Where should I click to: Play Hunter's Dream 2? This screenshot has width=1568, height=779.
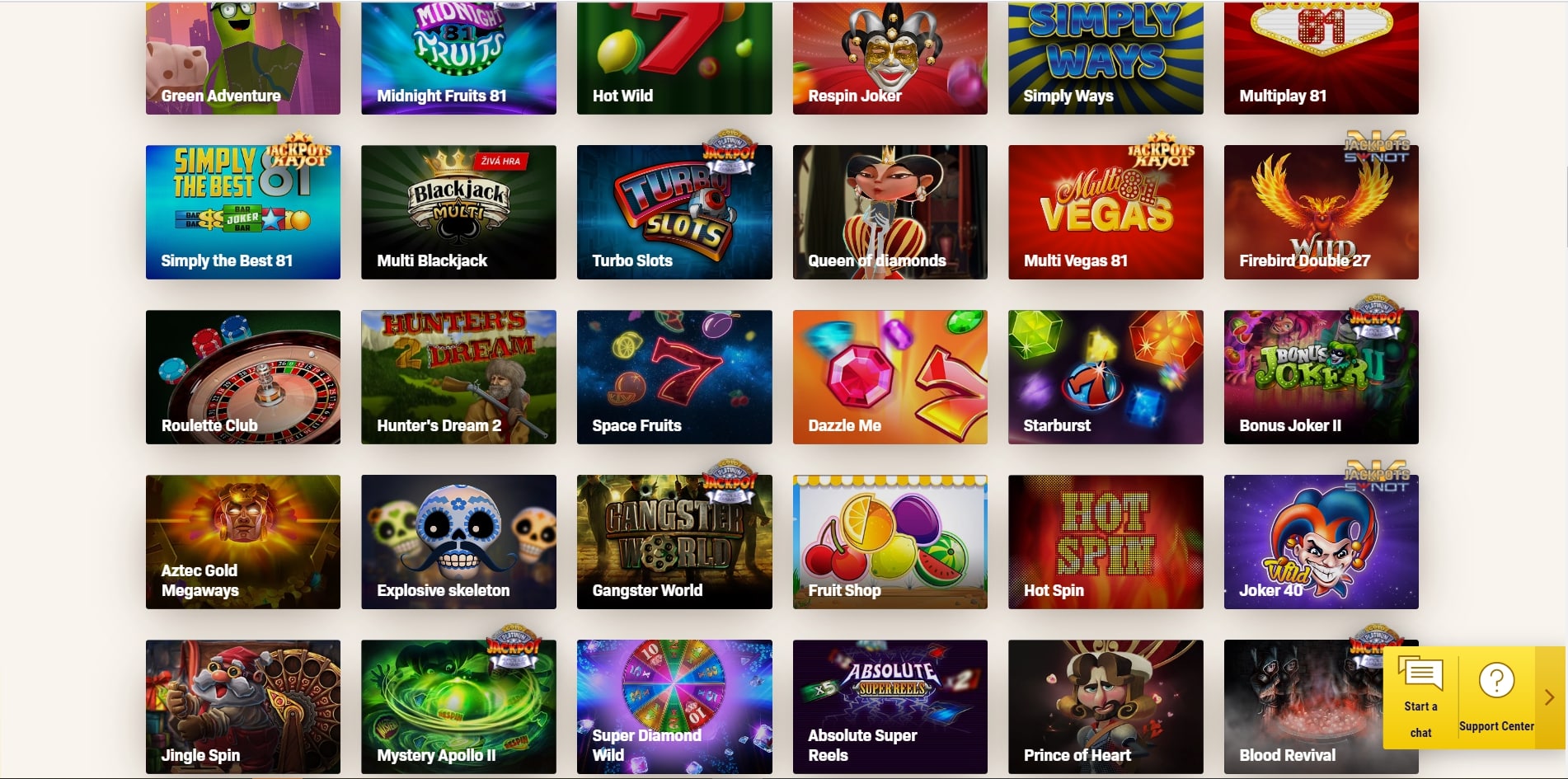click(458, 377)
